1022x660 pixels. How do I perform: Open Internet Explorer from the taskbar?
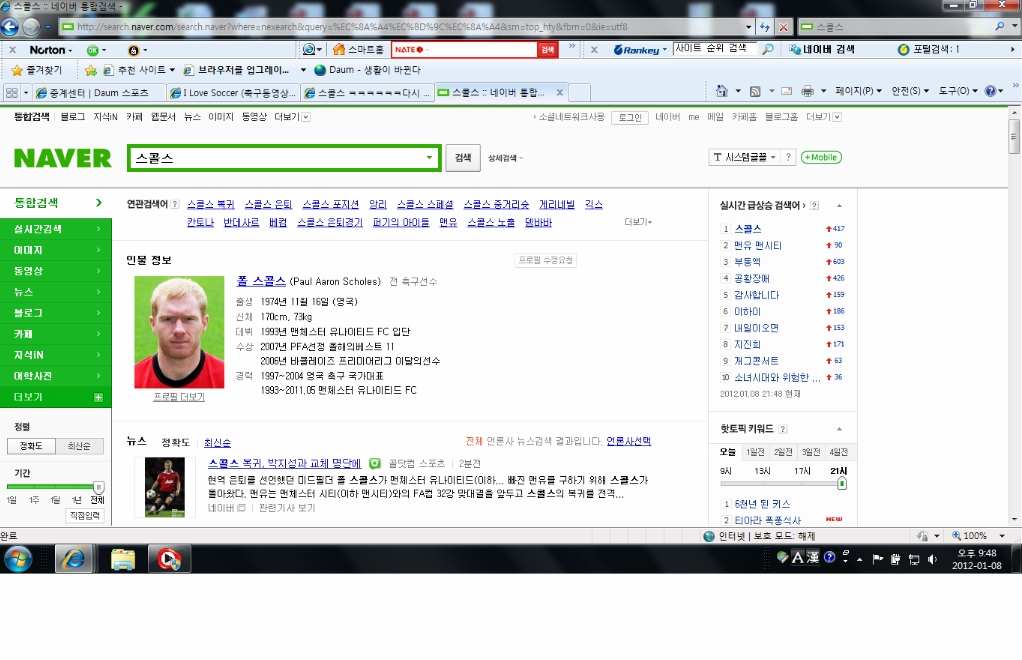pos(74,559)
